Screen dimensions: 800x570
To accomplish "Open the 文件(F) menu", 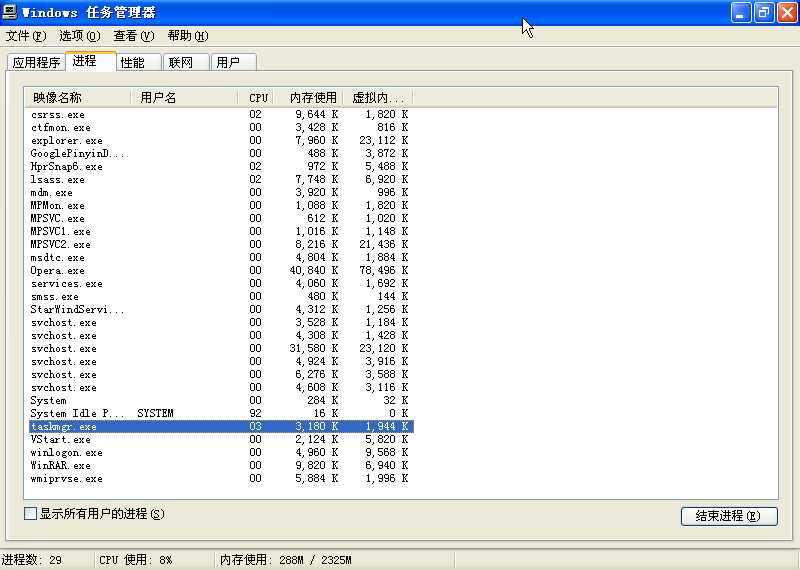I will [26, 36].
